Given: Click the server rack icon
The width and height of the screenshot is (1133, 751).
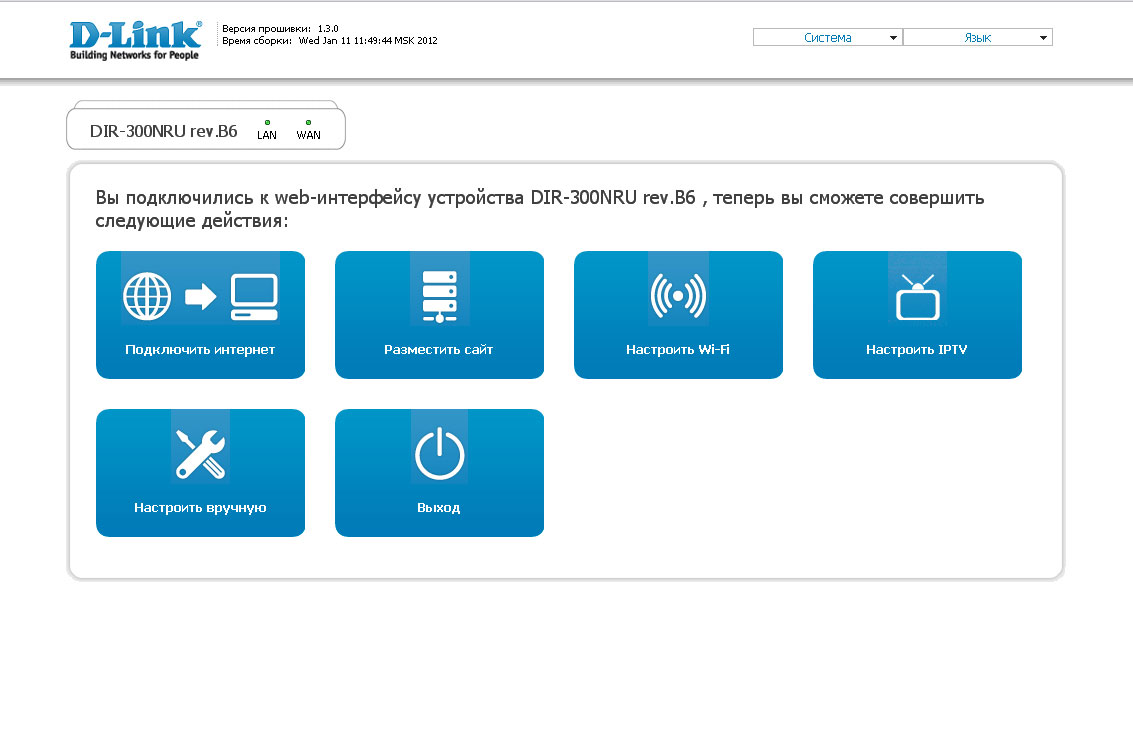Looking at the screenshot, I should (439, 296).
